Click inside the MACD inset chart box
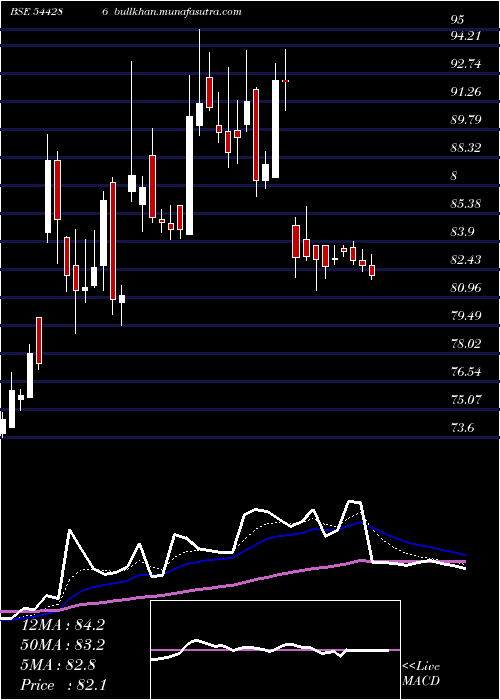The width and height of the screenshot is (500, 700). 275,650
